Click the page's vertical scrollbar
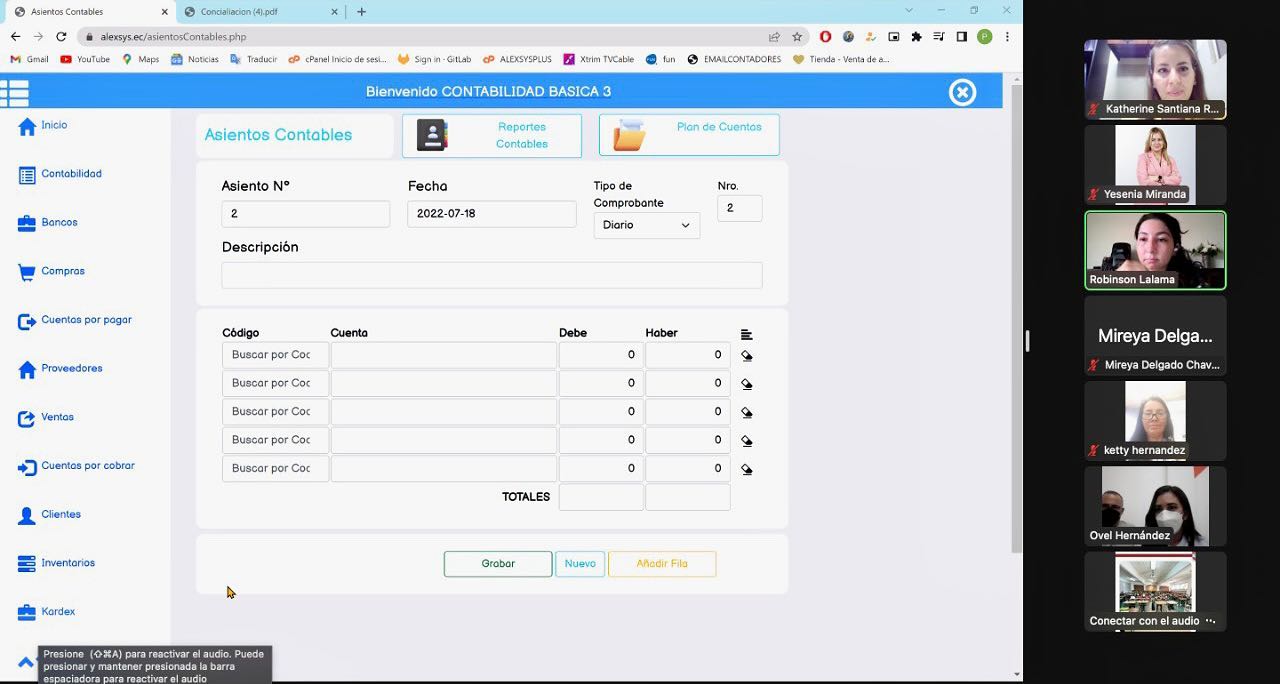Viewport: 1280px width, 684px height. tap(1016, 320)
